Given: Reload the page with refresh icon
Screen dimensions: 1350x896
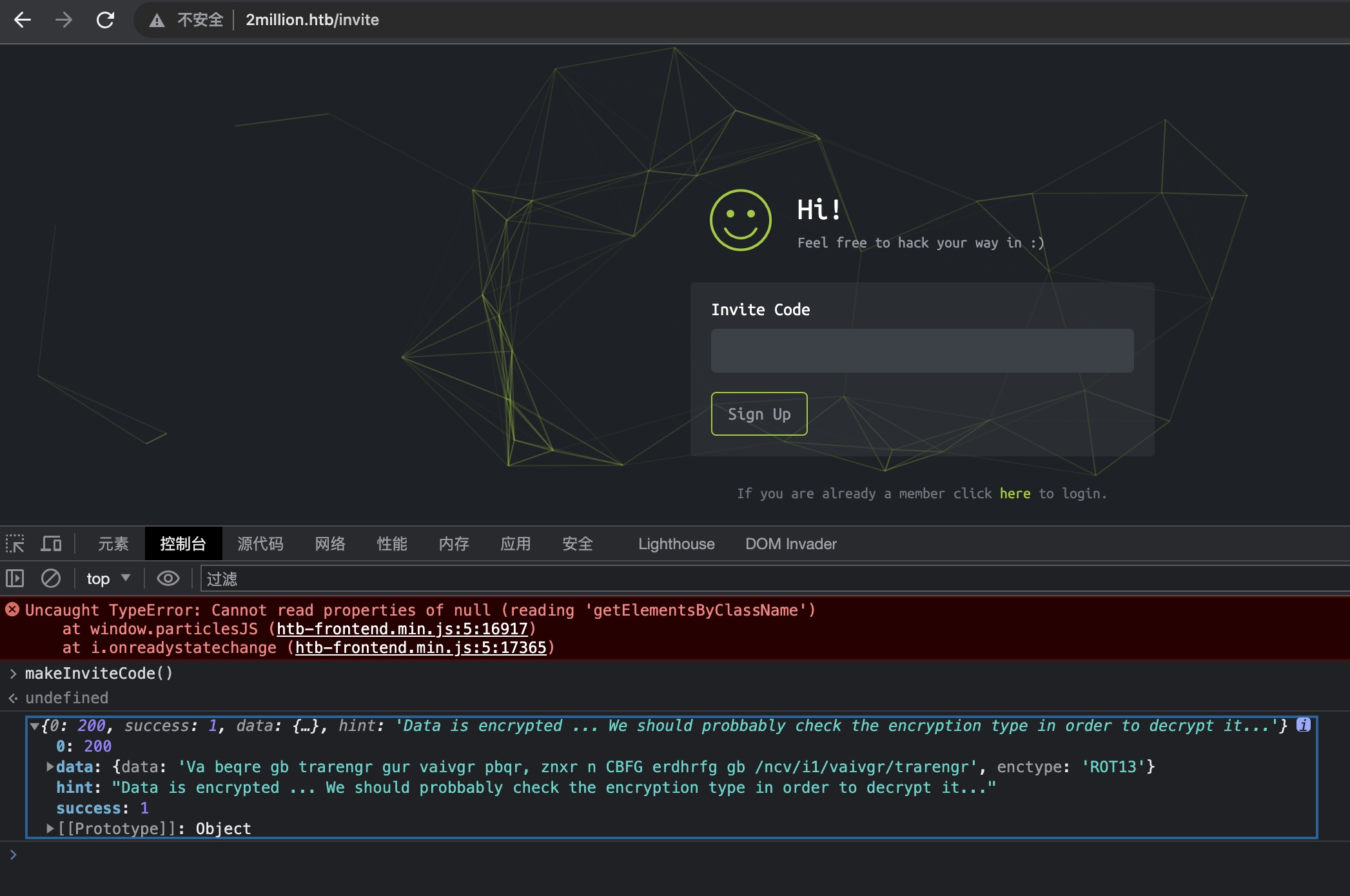Looking at the screenshot, I should click(x=105, y=20).
